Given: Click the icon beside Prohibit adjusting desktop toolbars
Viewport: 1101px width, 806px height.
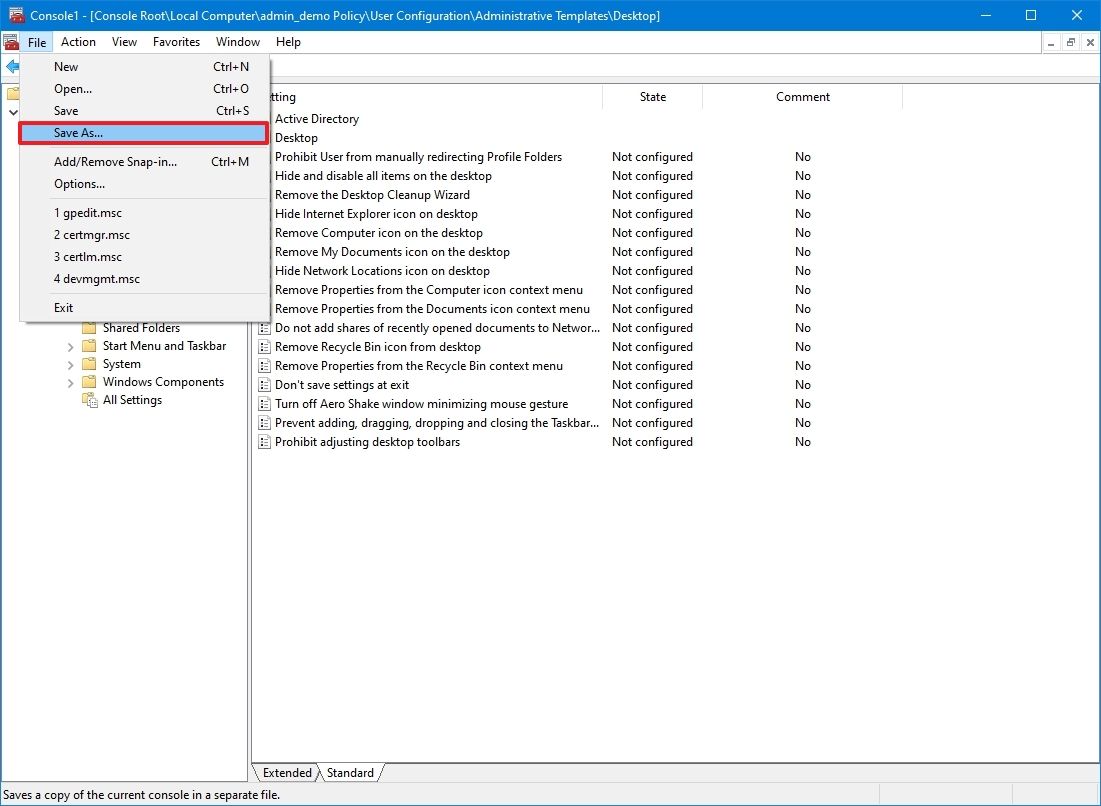Looking at the screenshot, I should pyautogui.click(x=264, y=441).
